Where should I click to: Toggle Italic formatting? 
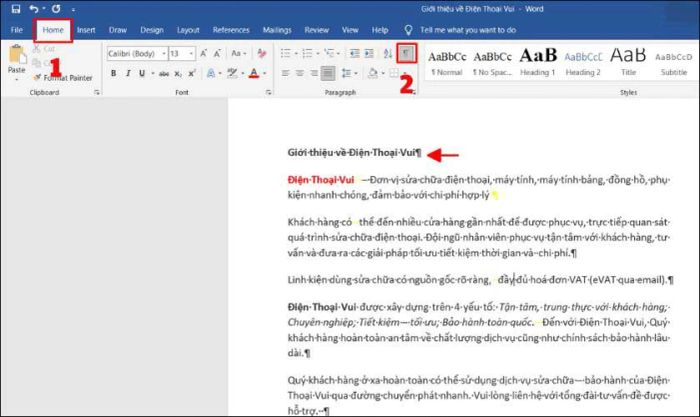[128, 73]
